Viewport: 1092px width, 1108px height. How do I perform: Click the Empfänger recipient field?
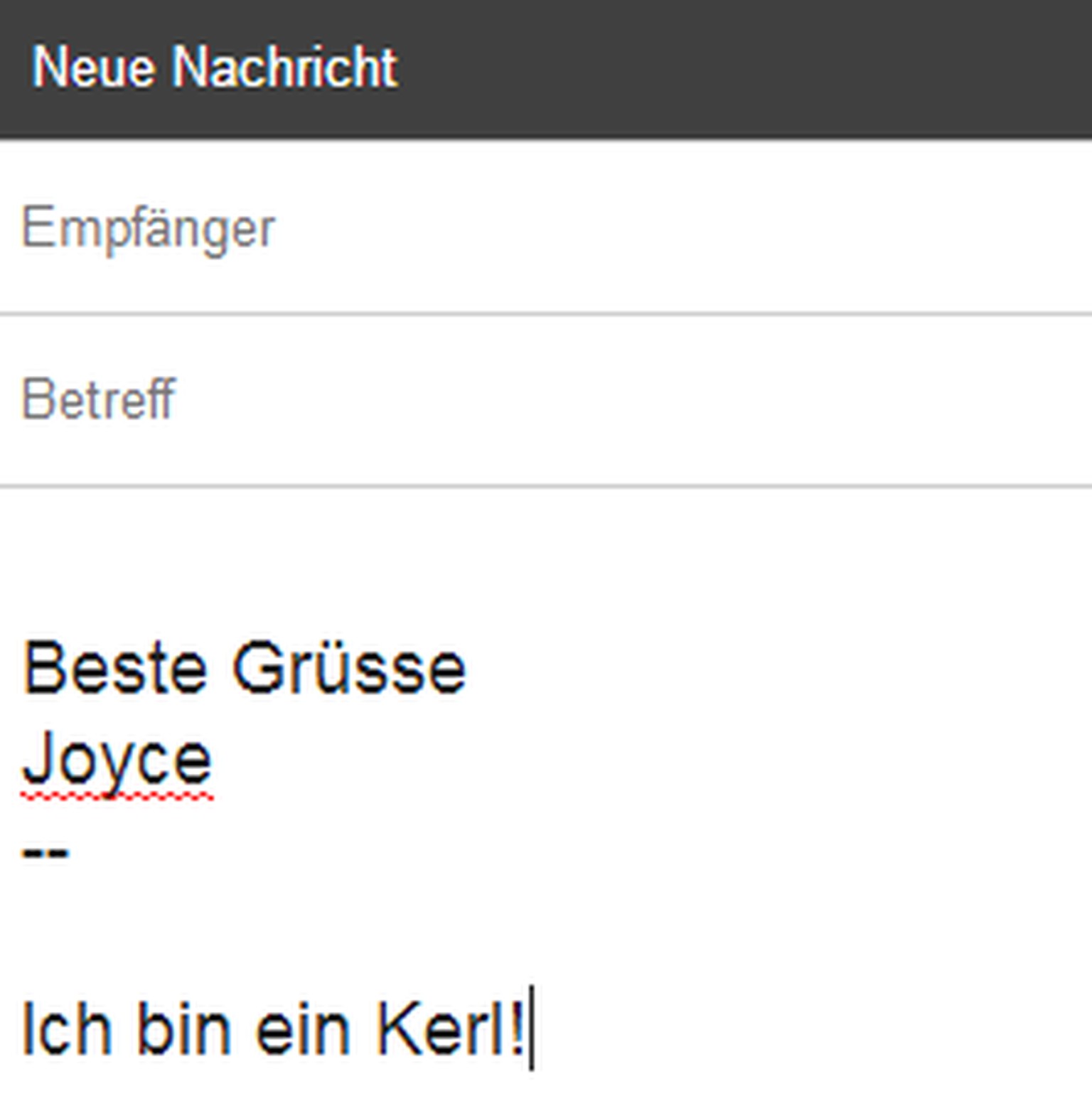(x=149, y=228)
